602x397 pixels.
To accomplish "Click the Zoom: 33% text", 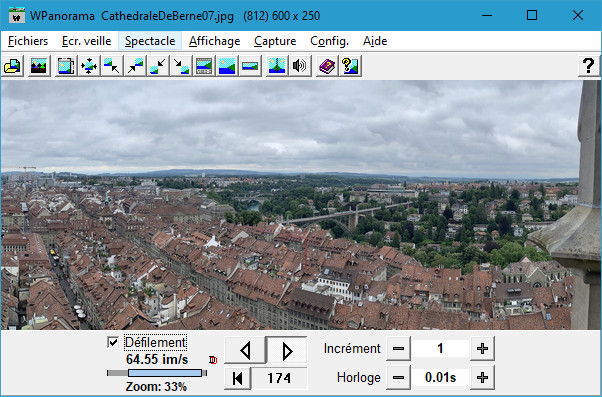I will 156,387.
